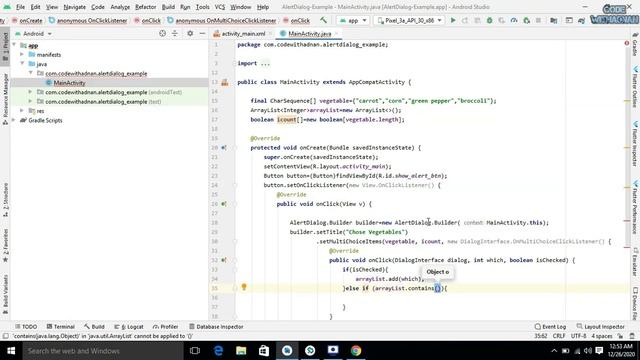Open the profiler gauge icon in toolbar
The image size is (640, 360).
[514, 20]
